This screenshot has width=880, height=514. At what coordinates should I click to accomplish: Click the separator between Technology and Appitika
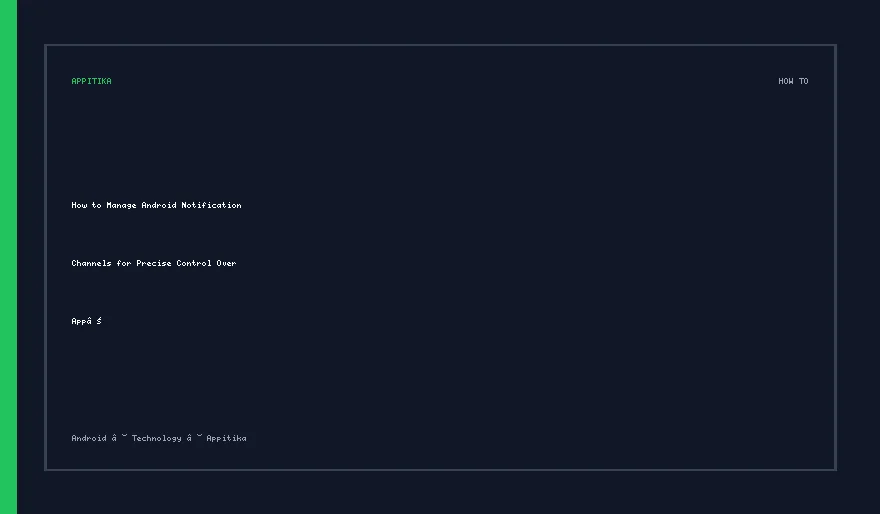[x=194, y=437]
